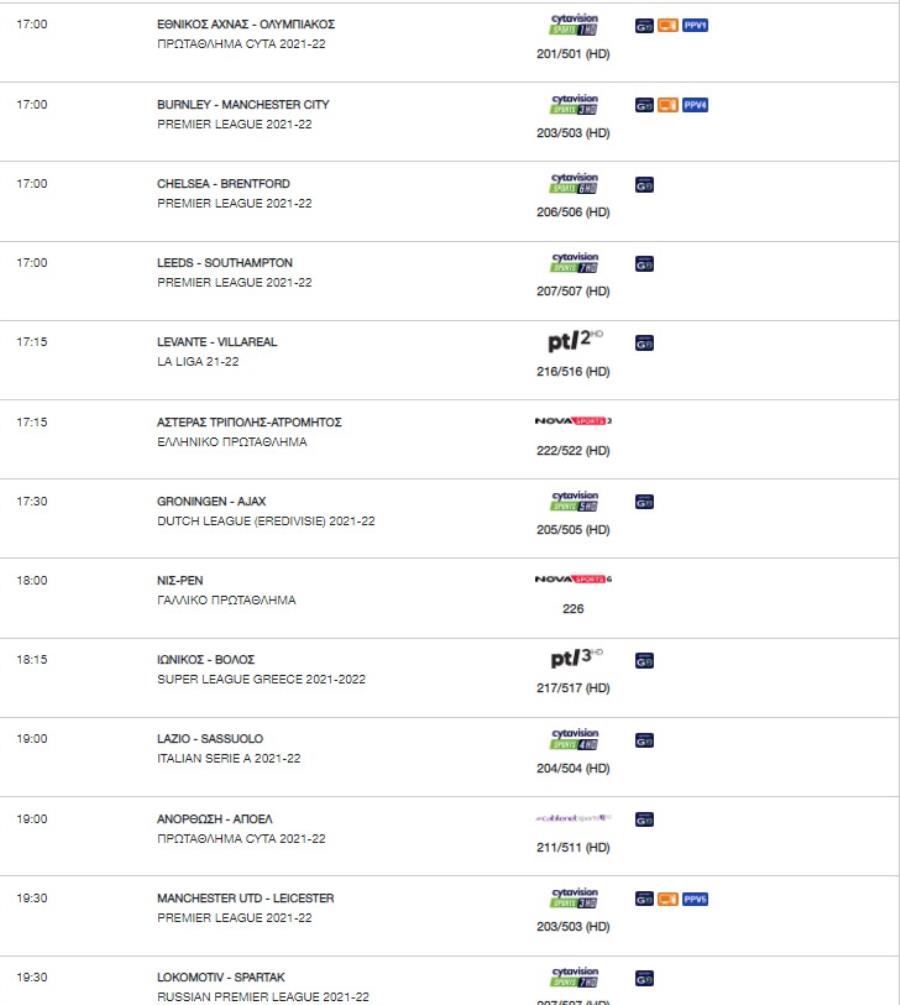Click GO icon for Groningen - Ajax
The height and width of the screenshot is (1005, 900).
(644, 502)
